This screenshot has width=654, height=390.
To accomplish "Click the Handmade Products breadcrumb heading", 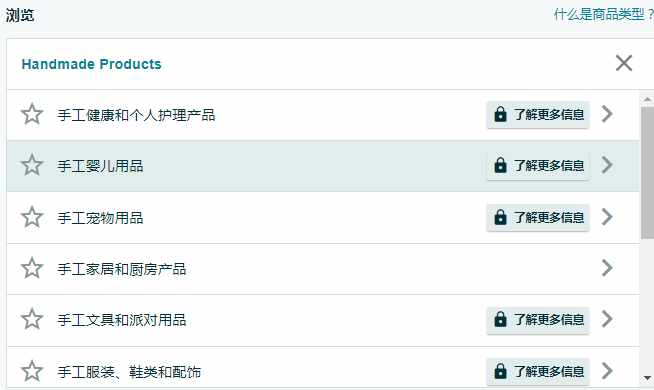I will pyautogui.click(x=91, y=64).
